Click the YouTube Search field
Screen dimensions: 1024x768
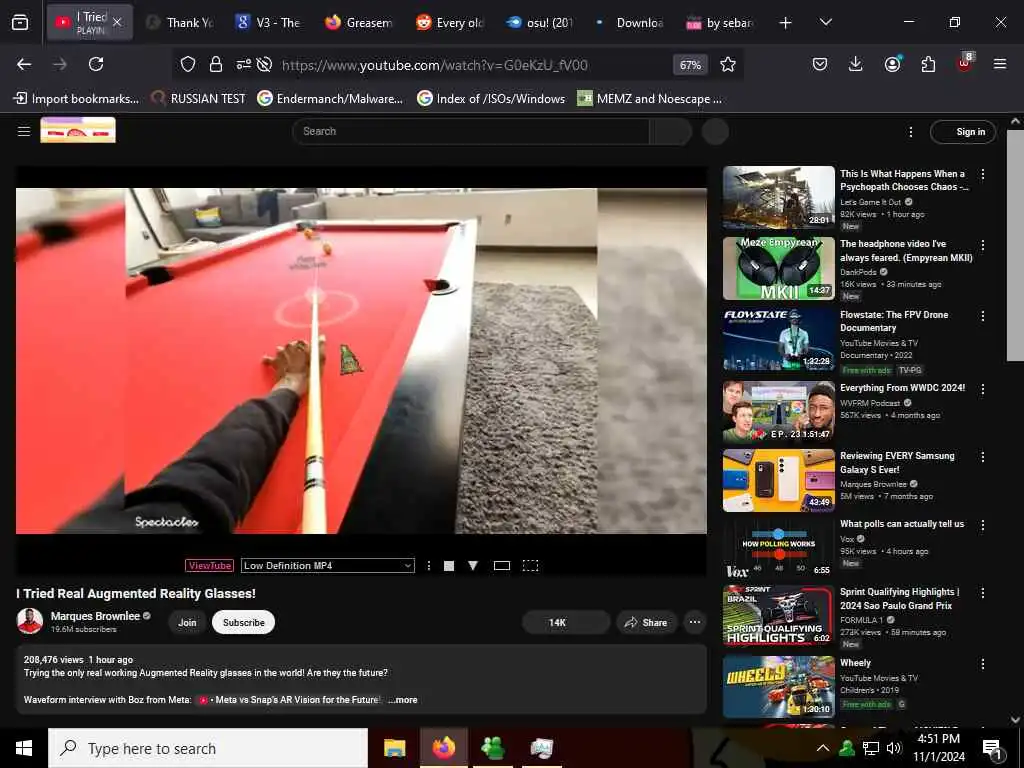pyautogui.click(x=471, y=131)
